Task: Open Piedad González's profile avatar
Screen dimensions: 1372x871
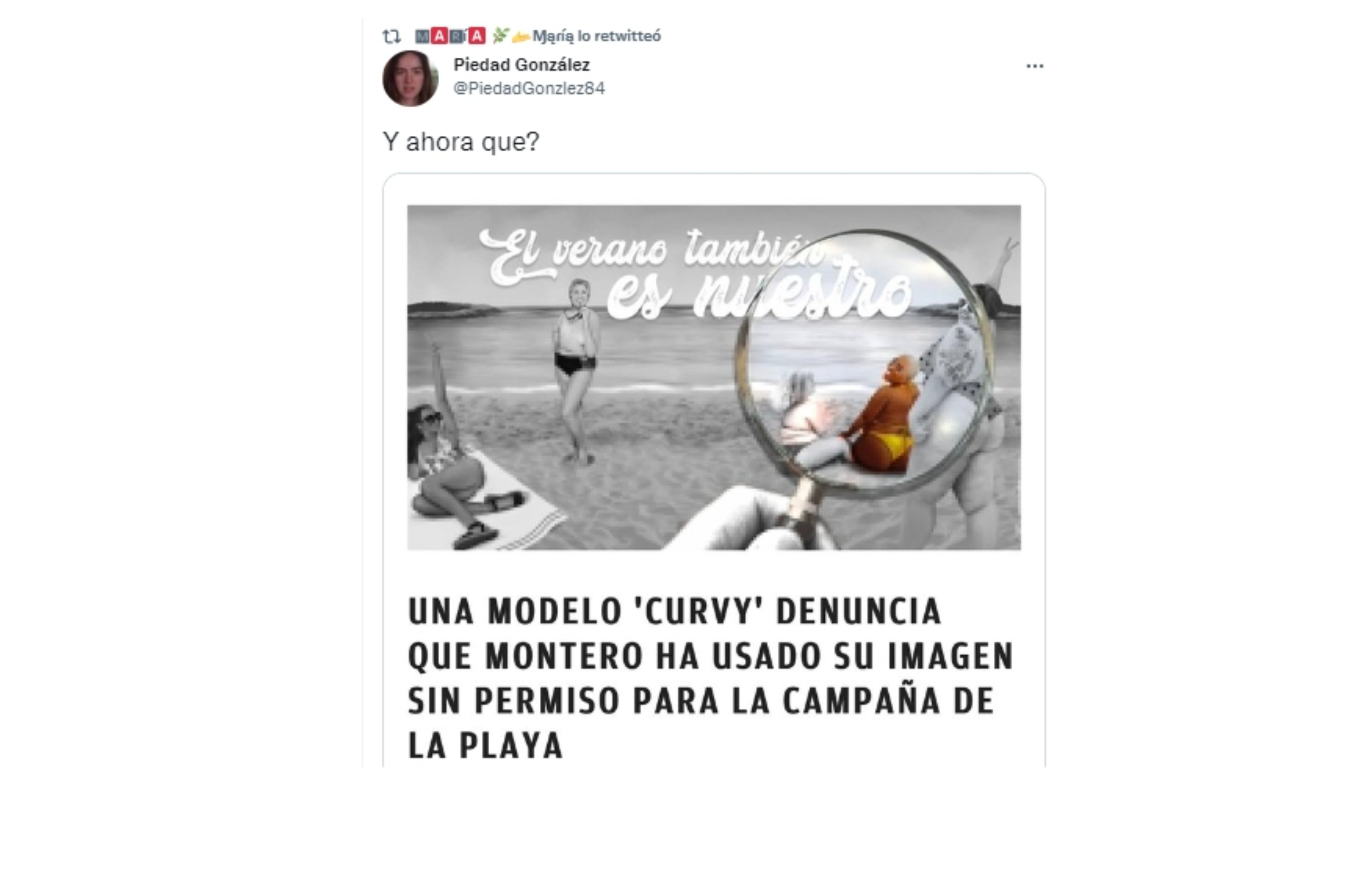Action: coord(410,78)
